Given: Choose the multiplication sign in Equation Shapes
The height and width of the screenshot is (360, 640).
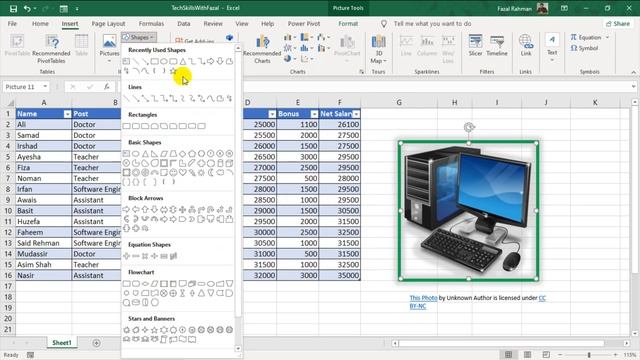Looking at the screenshot, I should click(145, 256).
